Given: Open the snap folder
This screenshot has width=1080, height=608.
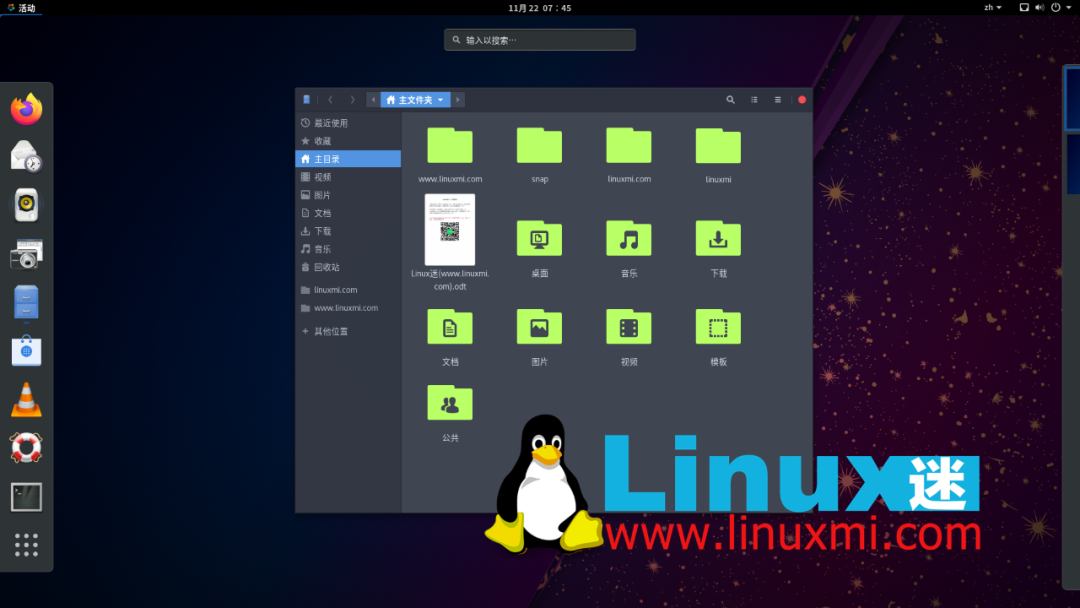Looking at the screenshot, I should [539, 145].
